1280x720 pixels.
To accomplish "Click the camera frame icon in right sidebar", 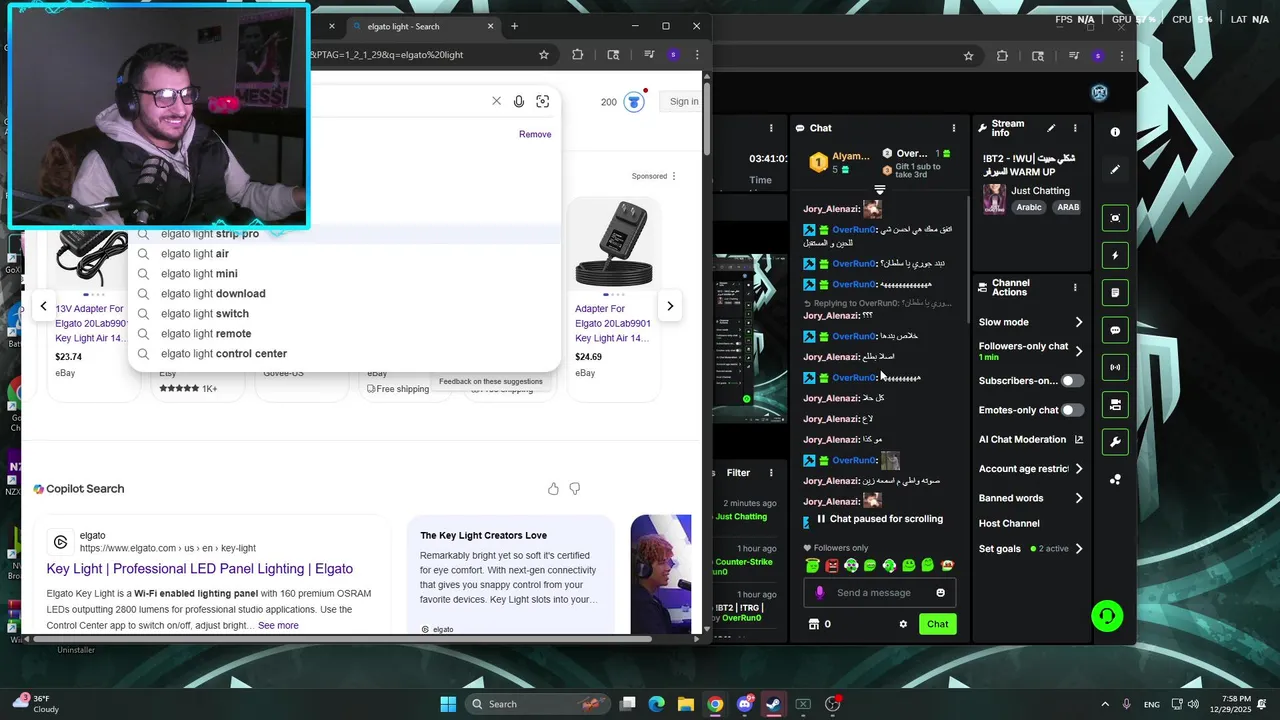I will pyautogui.click(x=1115, y=218).
